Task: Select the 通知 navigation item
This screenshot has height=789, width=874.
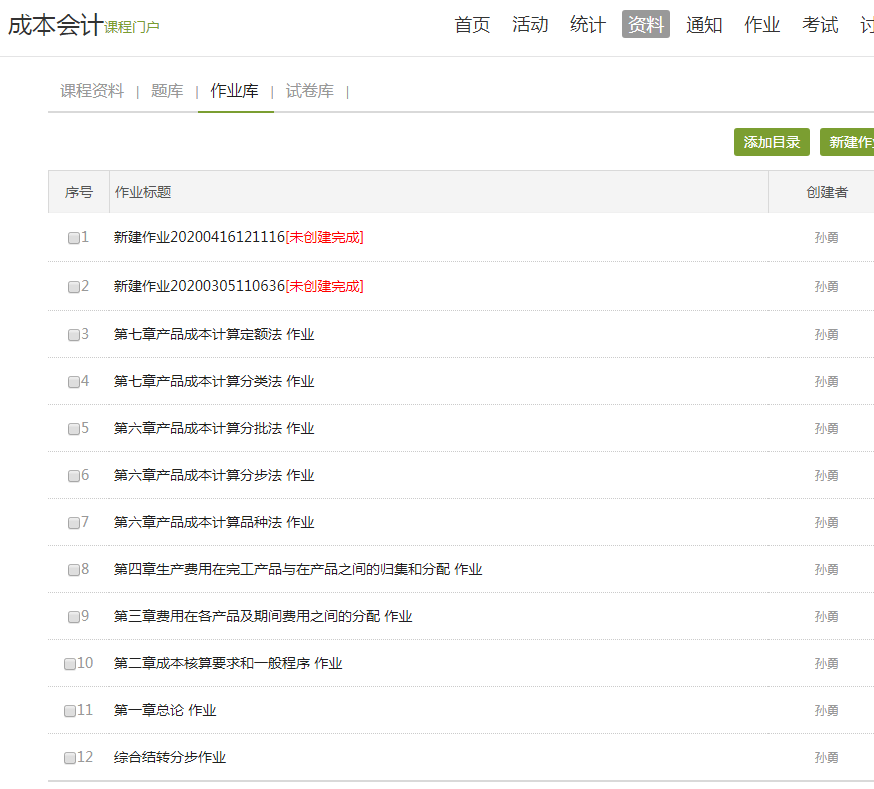Action: [704, 25]
